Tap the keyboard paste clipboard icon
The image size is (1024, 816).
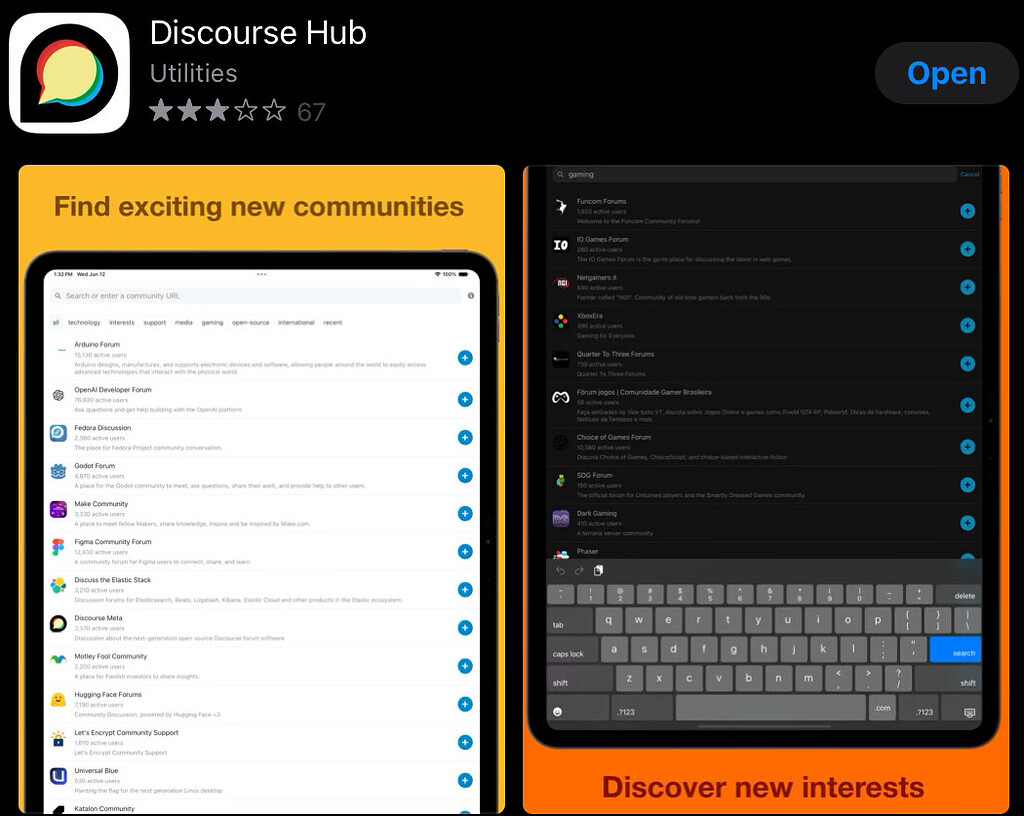pos(598,571)
